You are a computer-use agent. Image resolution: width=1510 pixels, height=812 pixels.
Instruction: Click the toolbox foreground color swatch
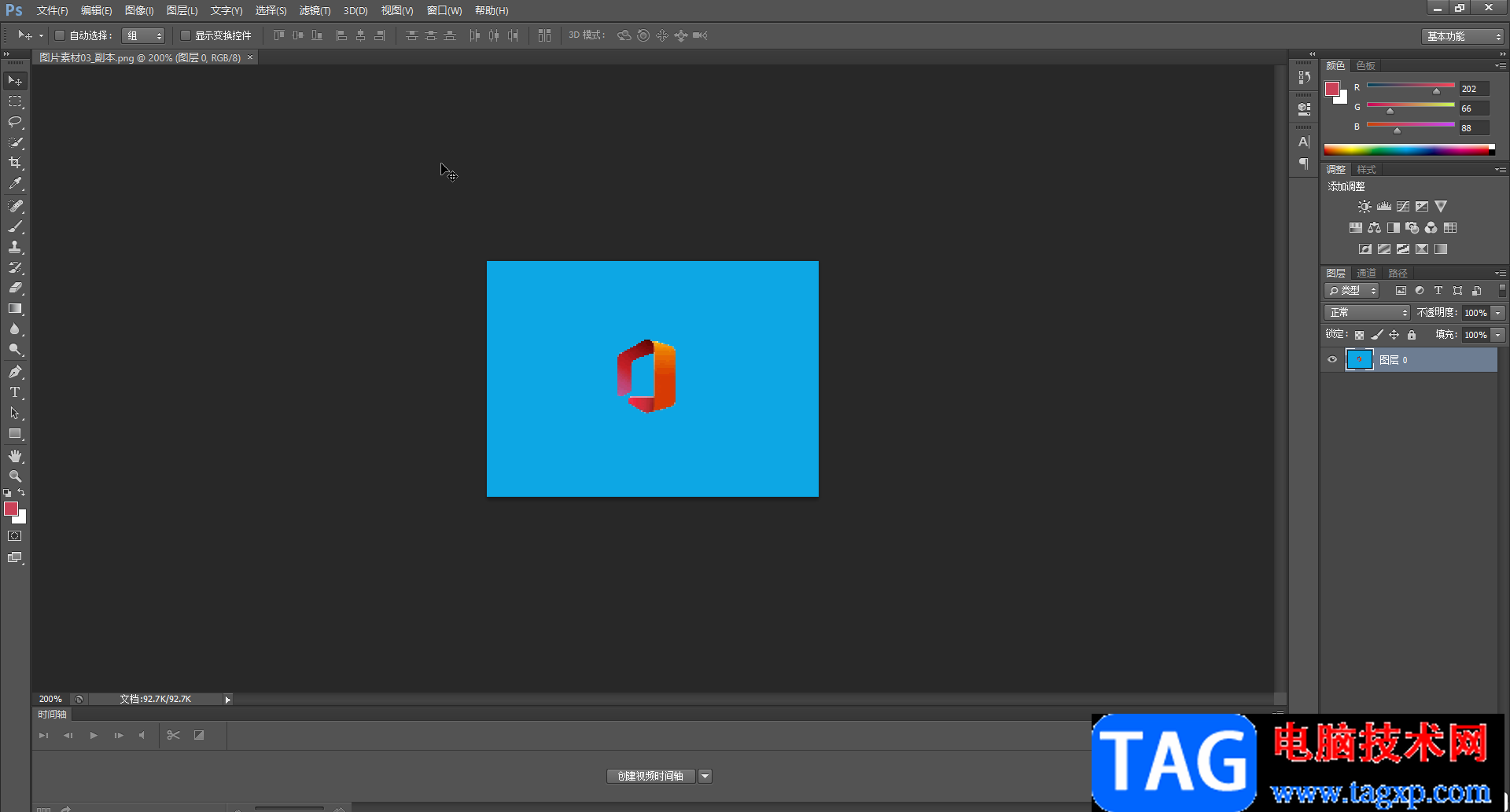[x=10, y=509]
